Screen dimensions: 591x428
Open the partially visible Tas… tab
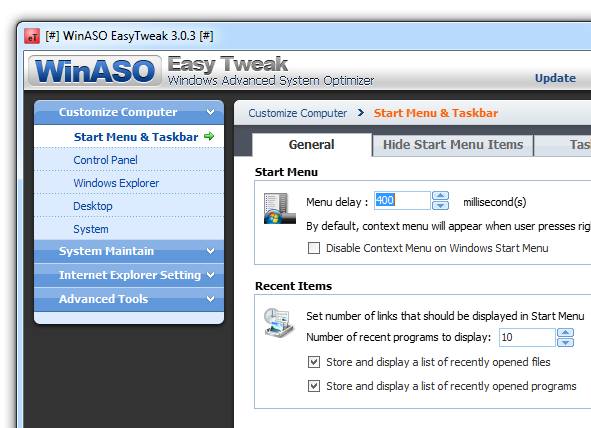coord(563,145)
